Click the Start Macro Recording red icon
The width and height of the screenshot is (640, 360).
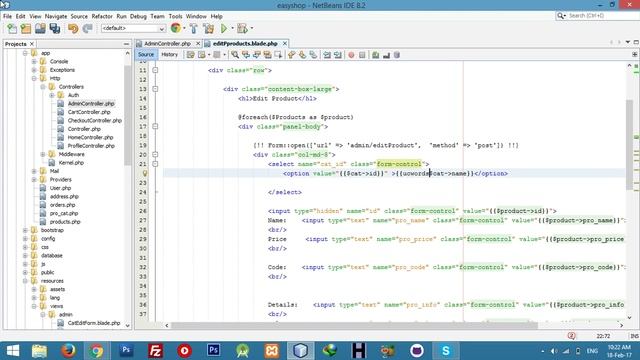click(351, 55)
